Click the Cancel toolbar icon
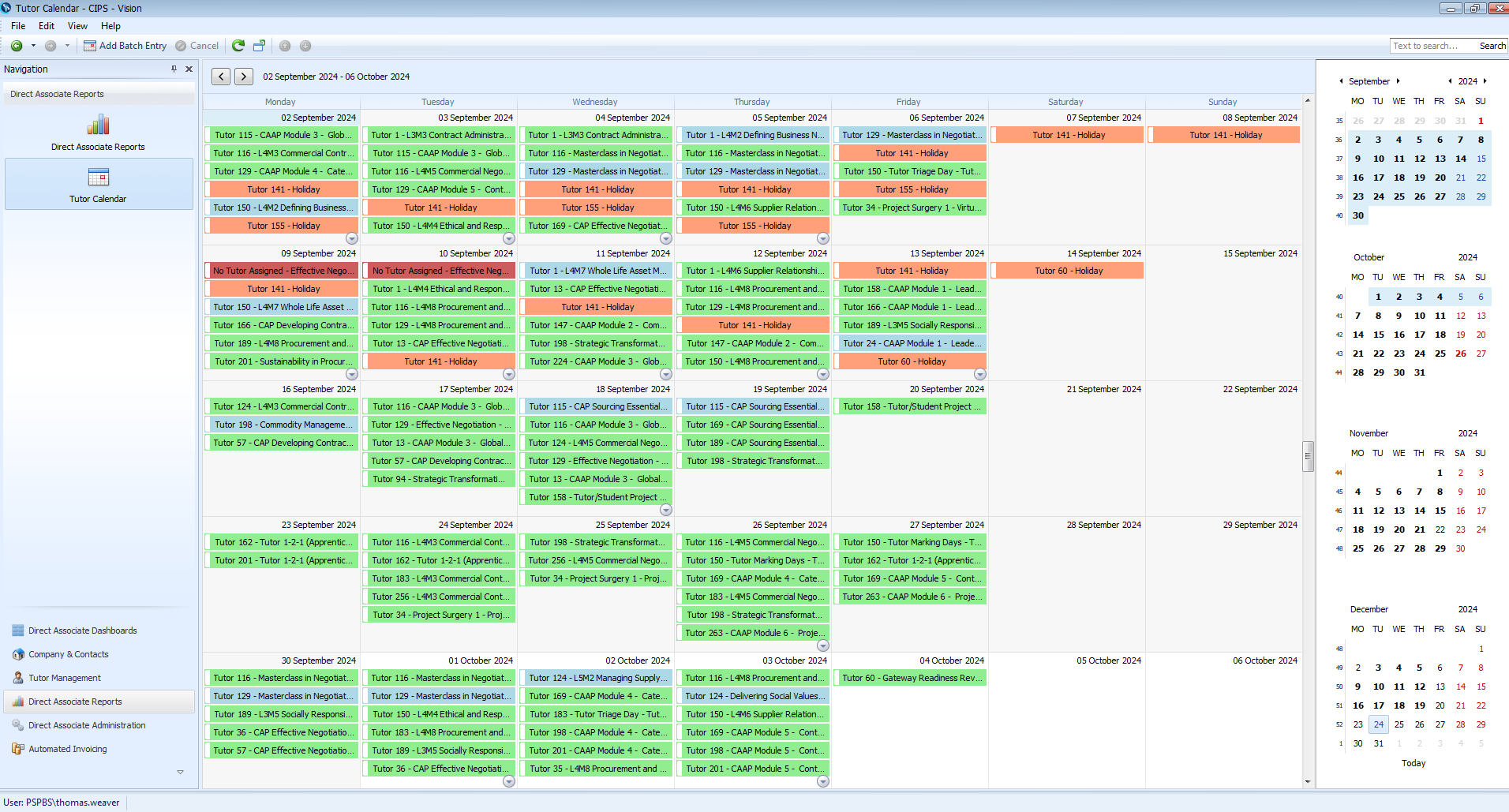Image resolution: width=1509 pixels, height=812 pixels. [181, 46]
